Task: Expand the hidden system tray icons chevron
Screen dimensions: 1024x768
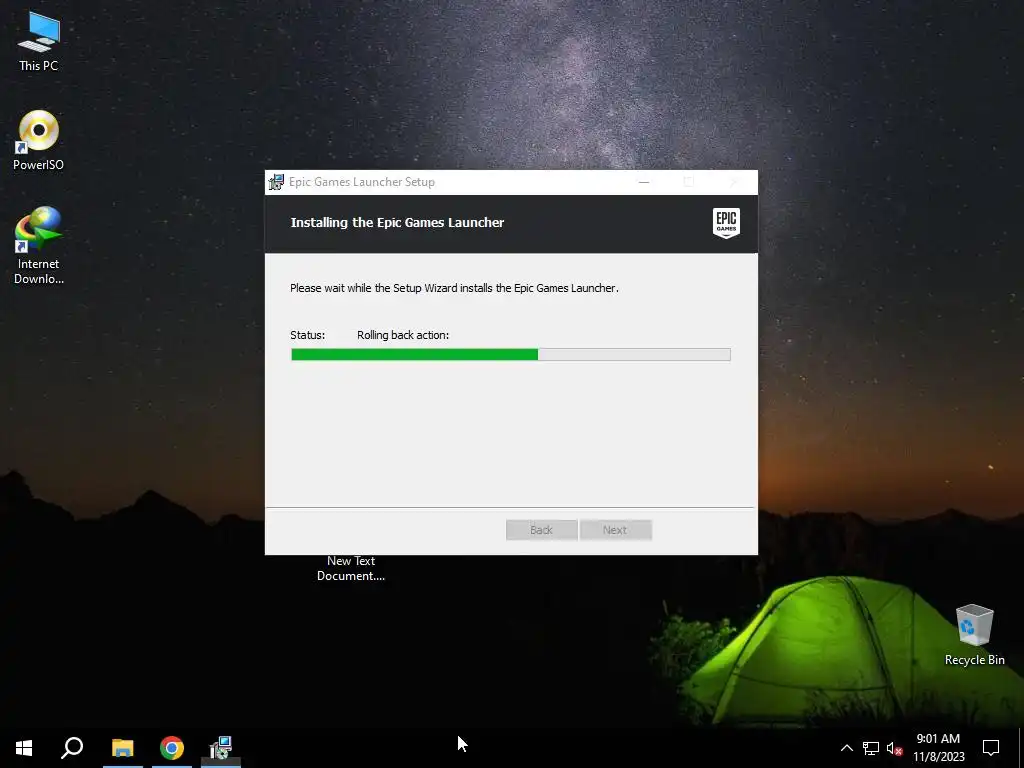Action: [846, 748]
